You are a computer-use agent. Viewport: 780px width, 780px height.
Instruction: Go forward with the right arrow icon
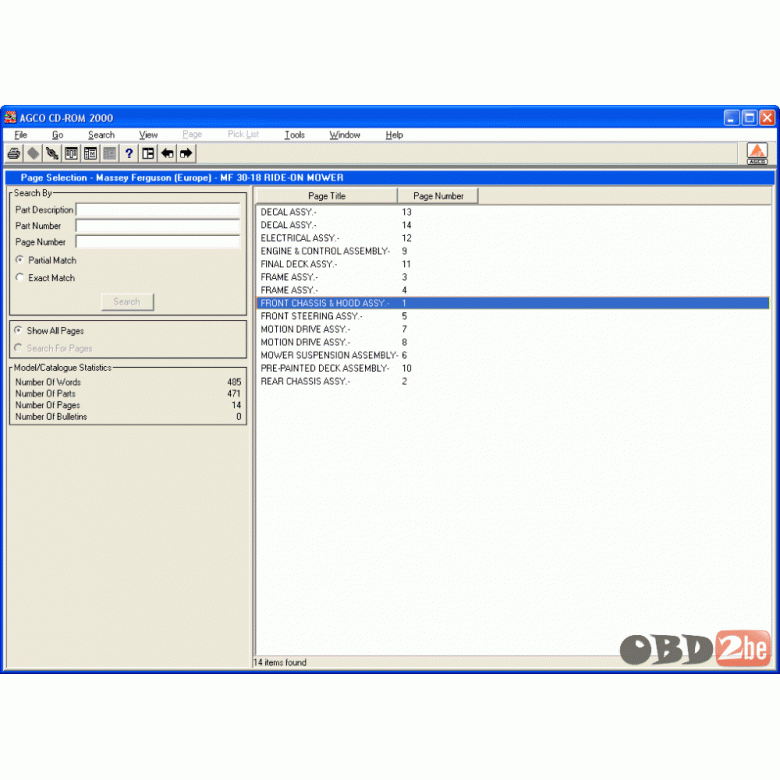pyautogui.click(x=186, y=154)
